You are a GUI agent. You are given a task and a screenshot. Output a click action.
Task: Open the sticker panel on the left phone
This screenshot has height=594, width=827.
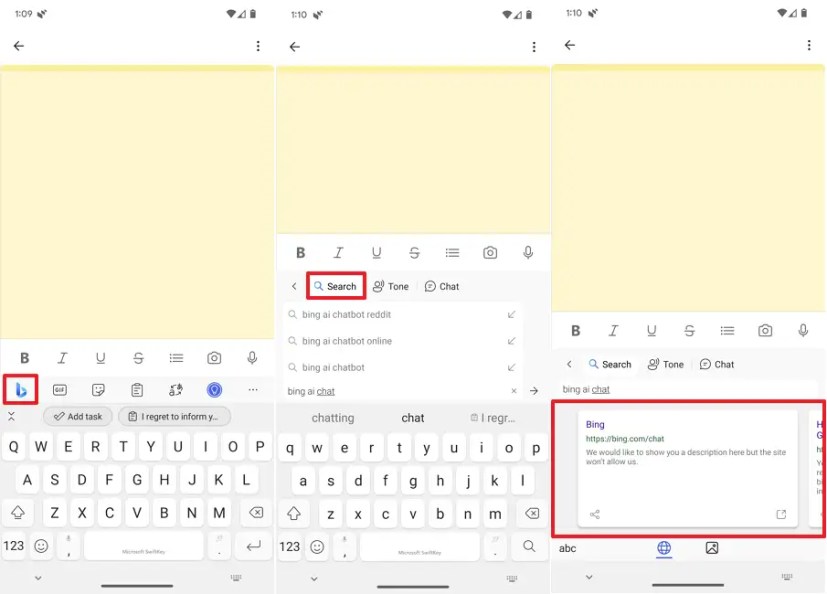[98, 390]
